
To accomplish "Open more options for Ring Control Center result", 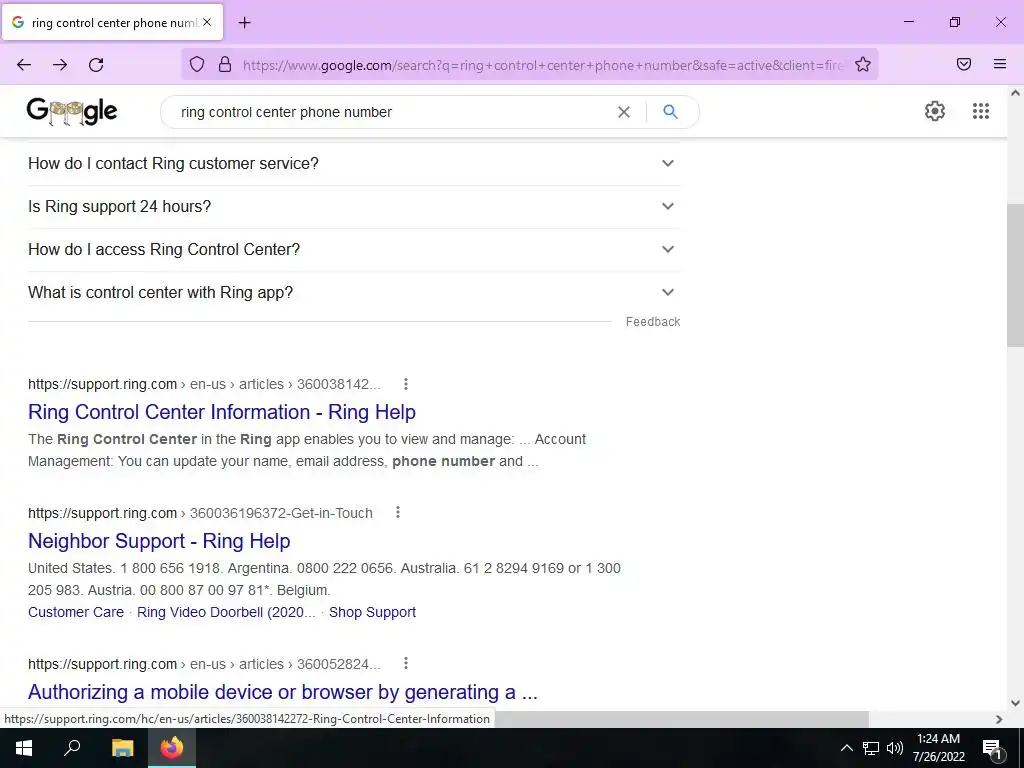I will point(406,384).
